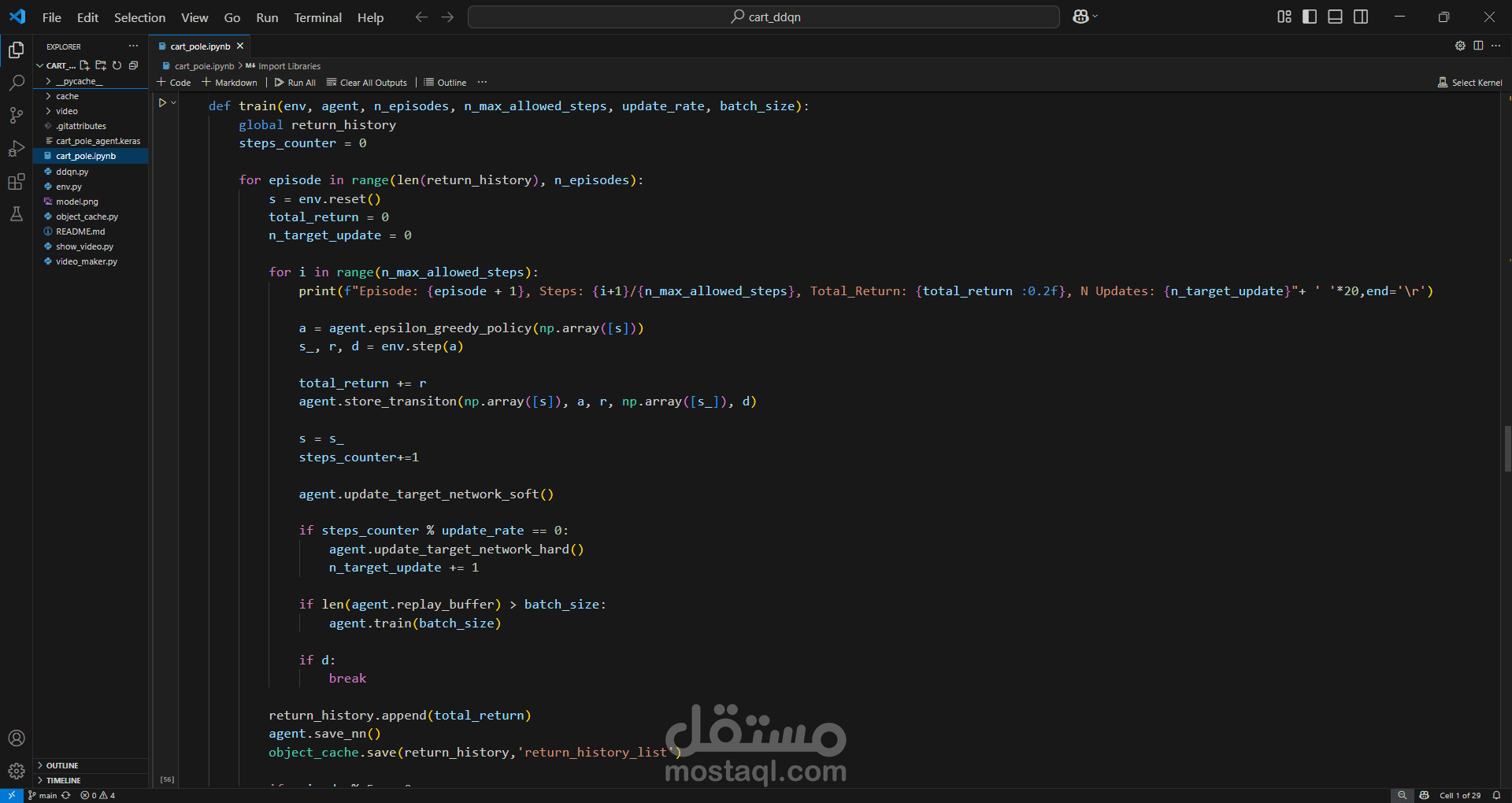Click the notifications bell in status bar

pos(1496,795)
